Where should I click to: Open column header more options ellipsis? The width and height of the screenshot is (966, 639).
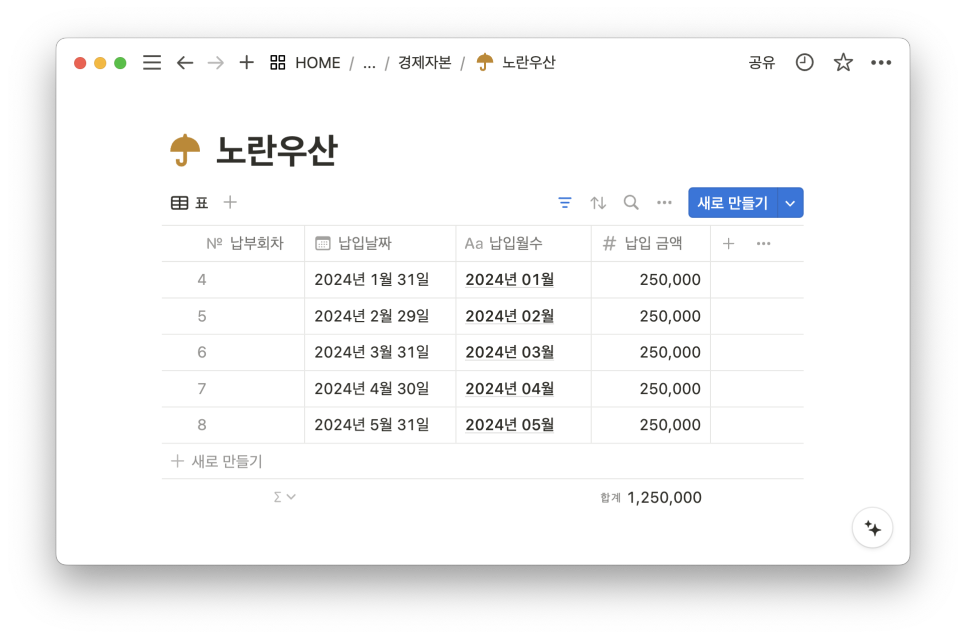click(763, 243)
